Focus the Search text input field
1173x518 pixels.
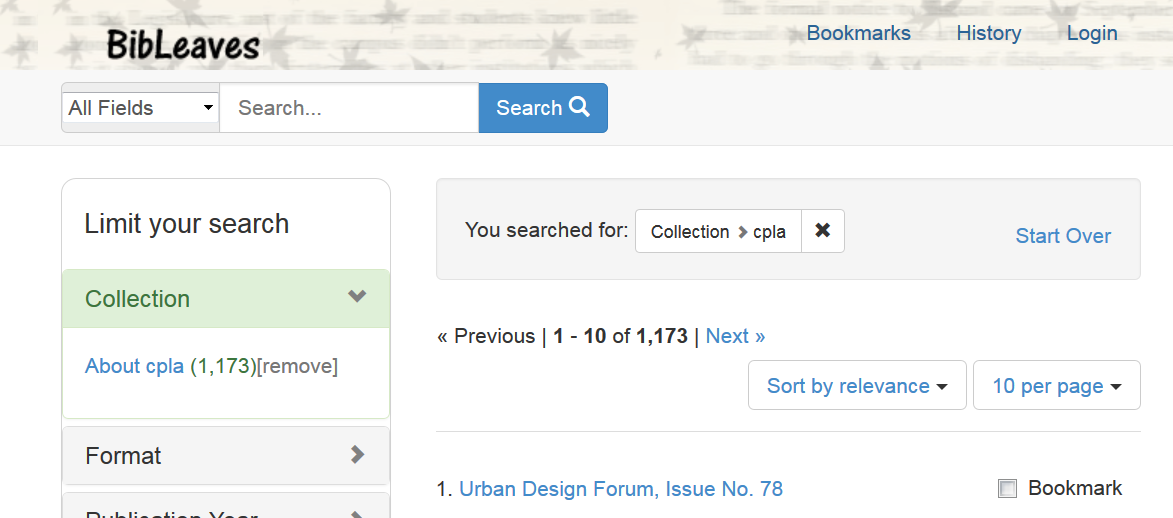348,108
